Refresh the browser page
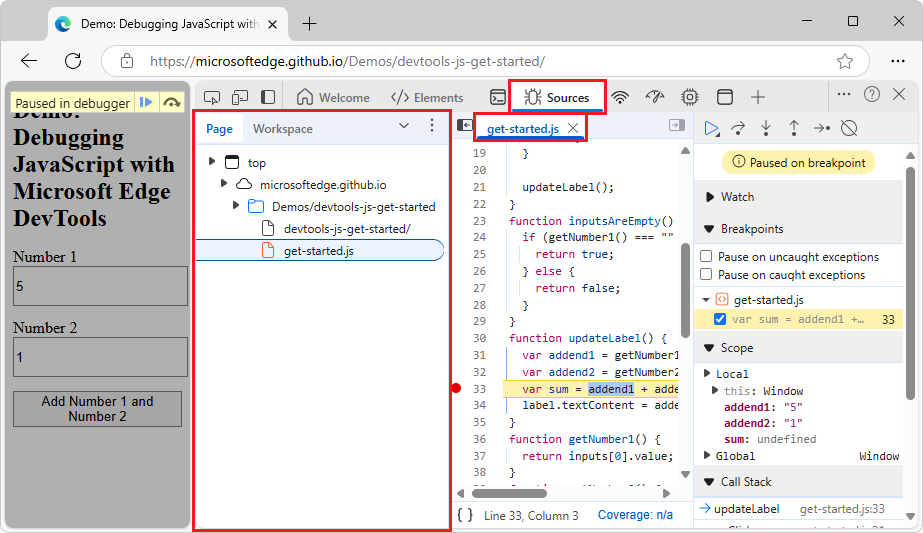This screenshot has height=533, width=923. click(73, 61)
